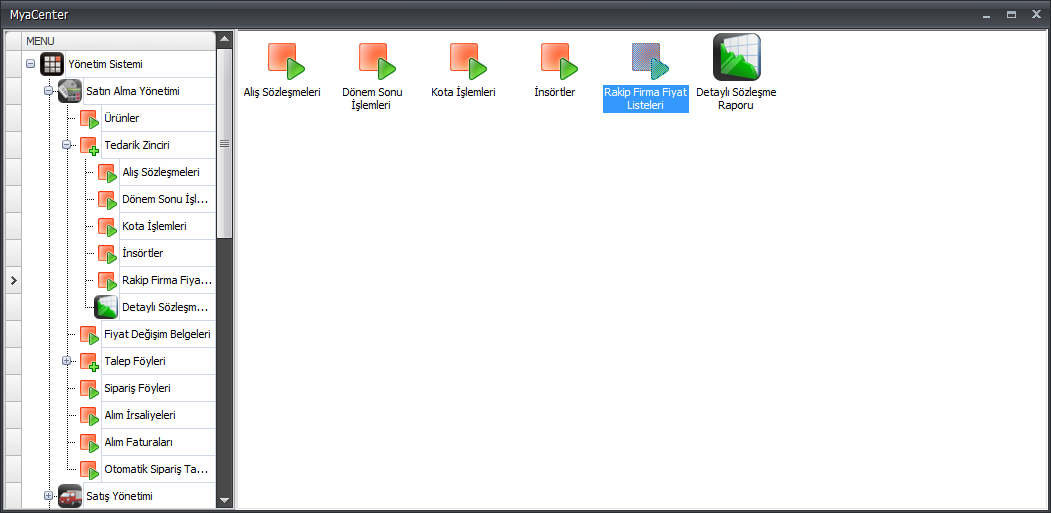The width and height of the screenshot is (1051, 513).
Task: Click Satın Alma Yönetimi calculator icon
Action: (70, 91)
